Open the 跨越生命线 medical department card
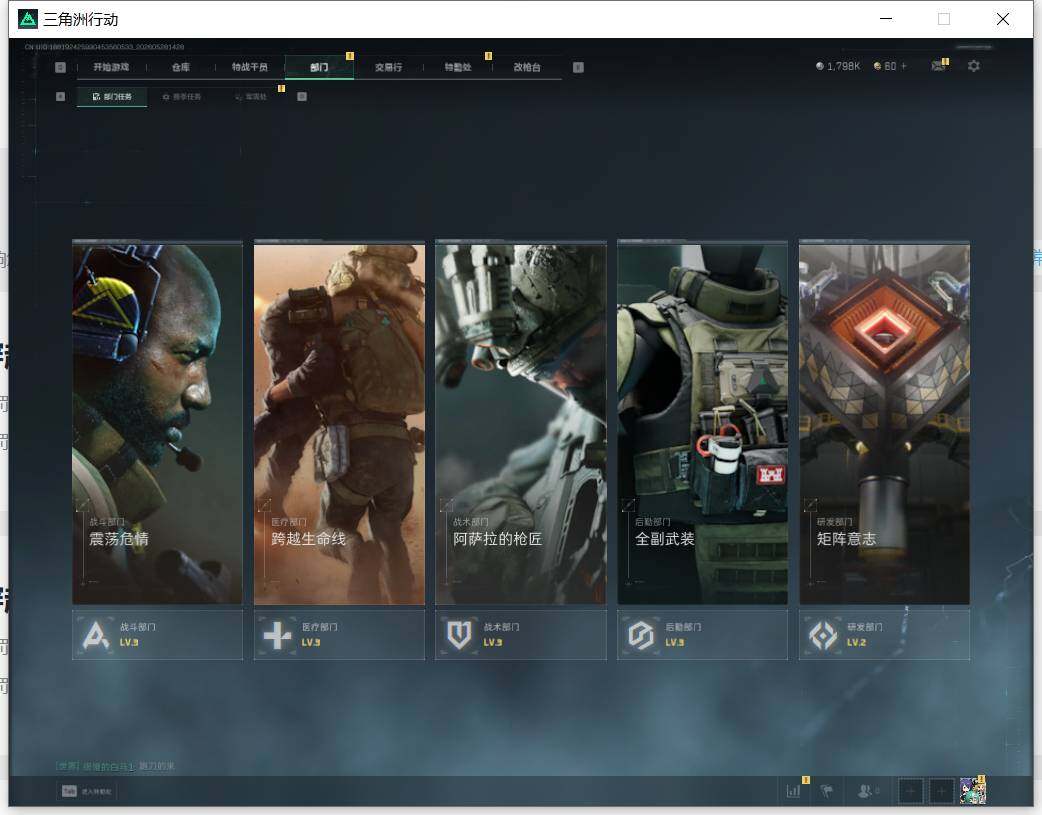This screenshot has height=815, width=1042. click(339, 423)
